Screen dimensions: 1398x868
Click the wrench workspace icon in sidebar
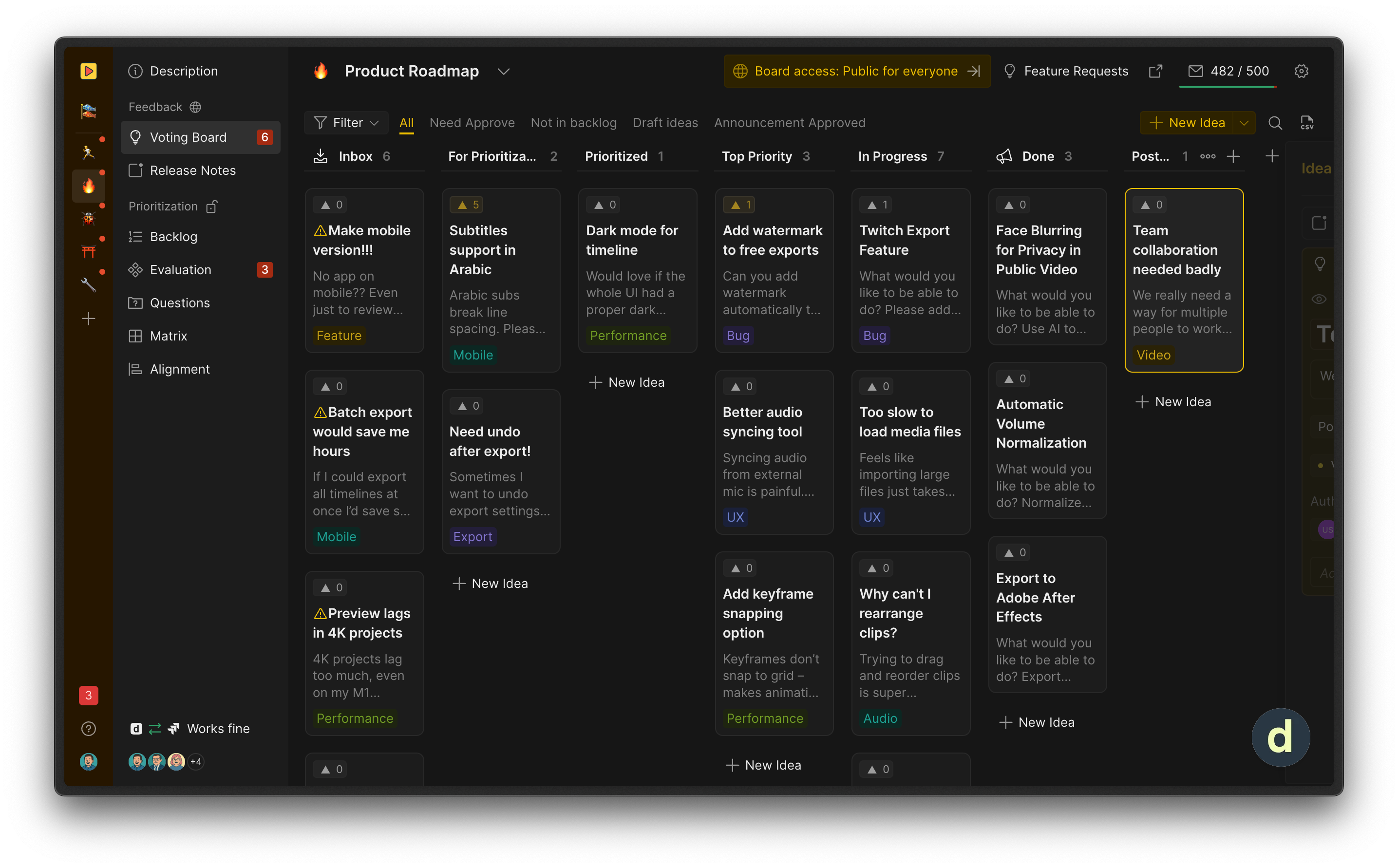[x=89, y=284]
